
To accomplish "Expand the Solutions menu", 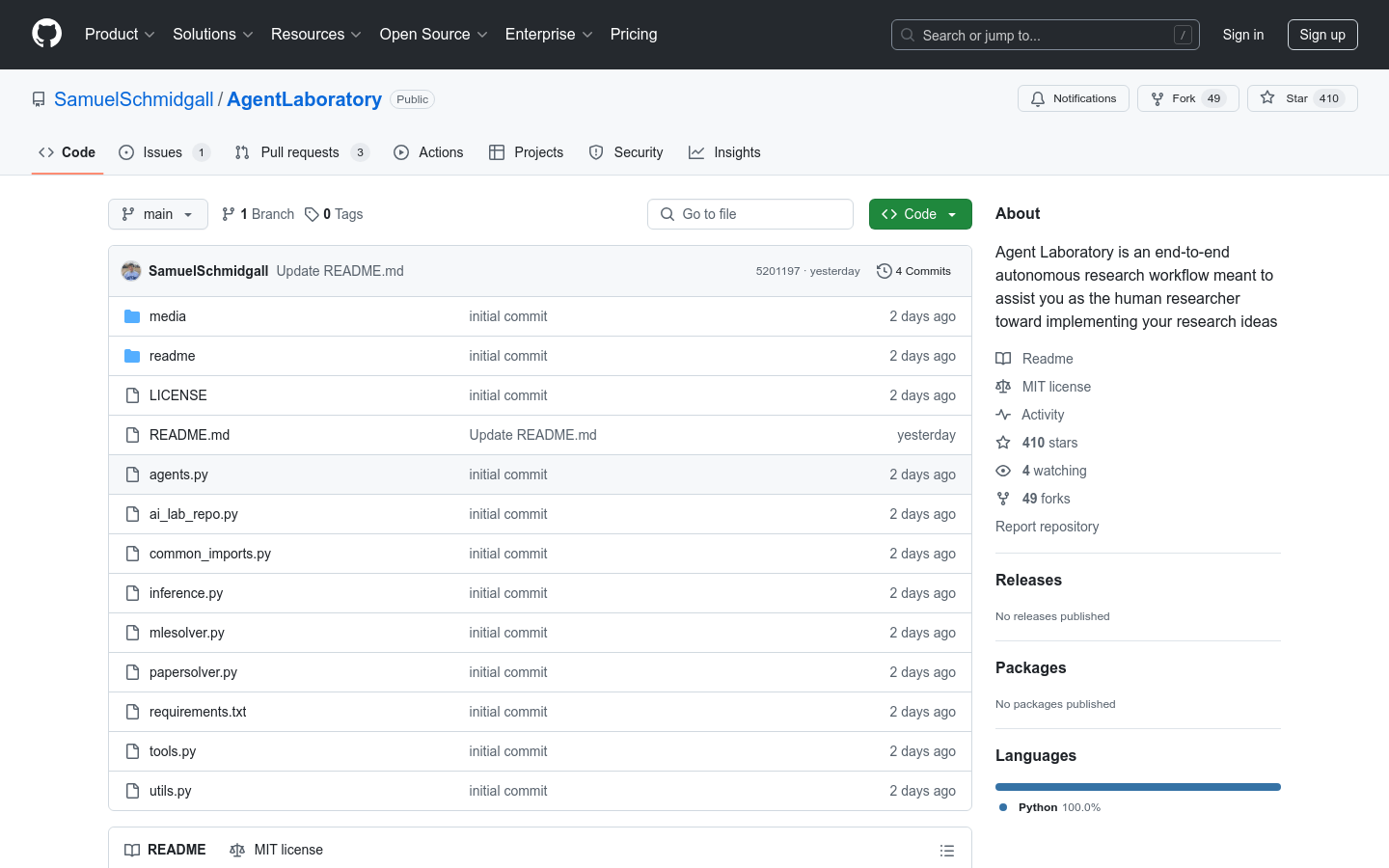I will 213,34.
